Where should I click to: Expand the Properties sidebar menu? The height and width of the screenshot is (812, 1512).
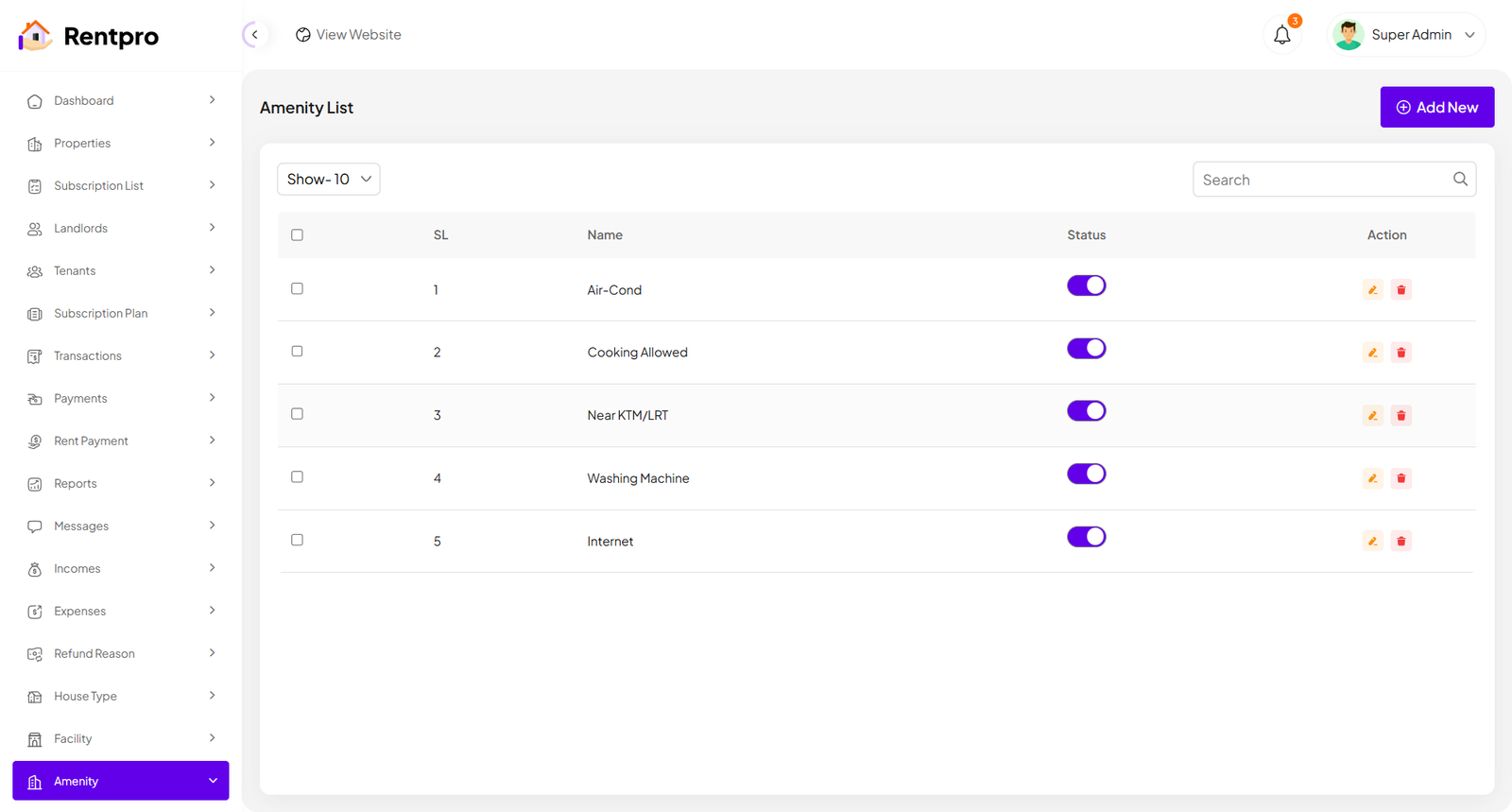pos(121,144)
